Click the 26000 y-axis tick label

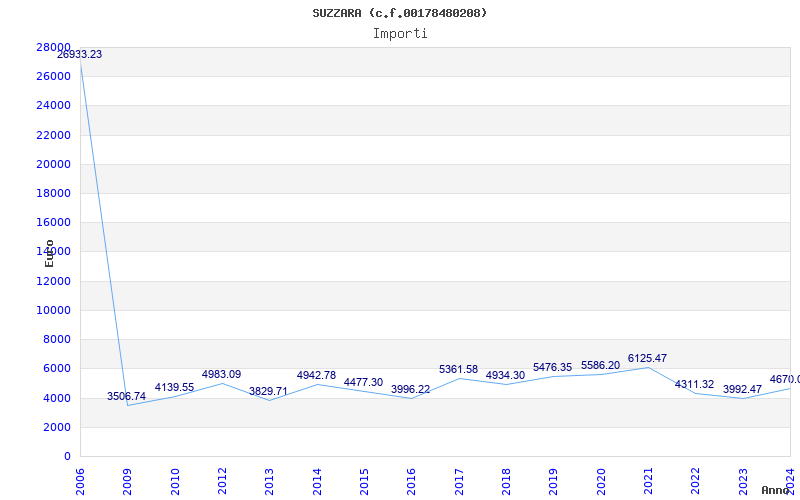[54, 77]
